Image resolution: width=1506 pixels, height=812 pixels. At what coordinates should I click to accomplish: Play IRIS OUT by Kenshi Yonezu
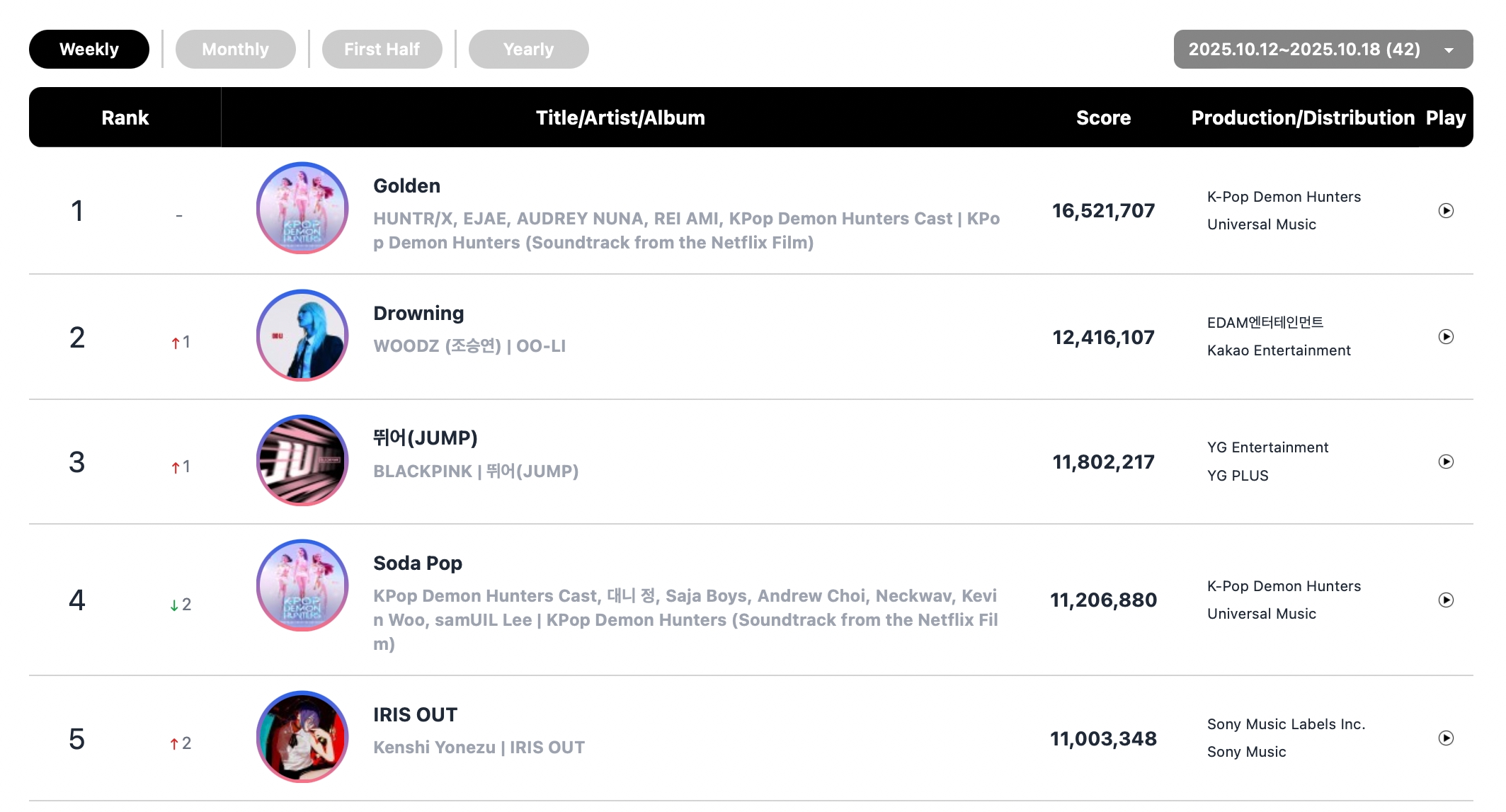[1446, 738]
